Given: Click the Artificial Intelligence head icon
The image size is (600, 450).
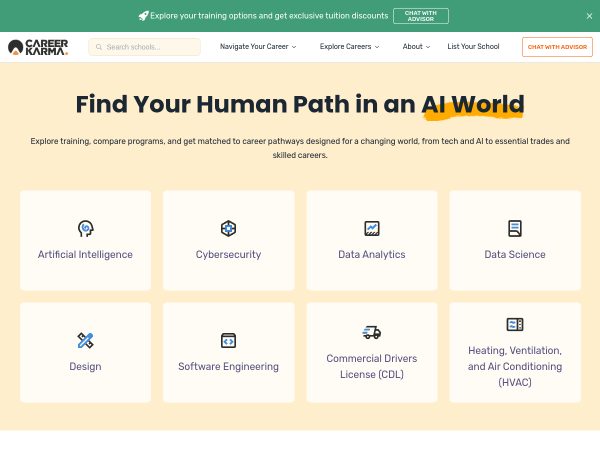Looking at the screenshot, I should coord(85,228).
